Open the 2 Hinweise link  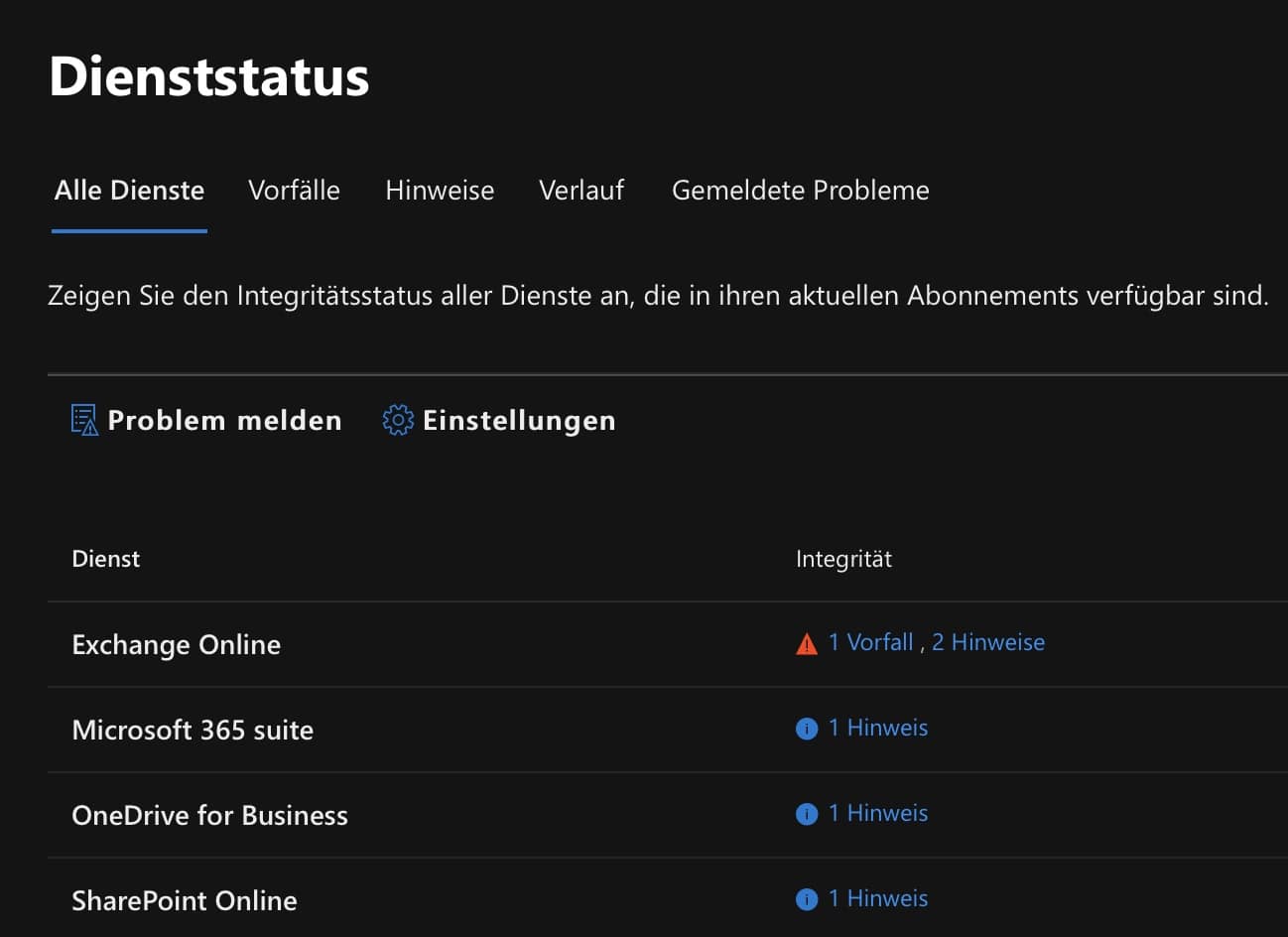988,642
